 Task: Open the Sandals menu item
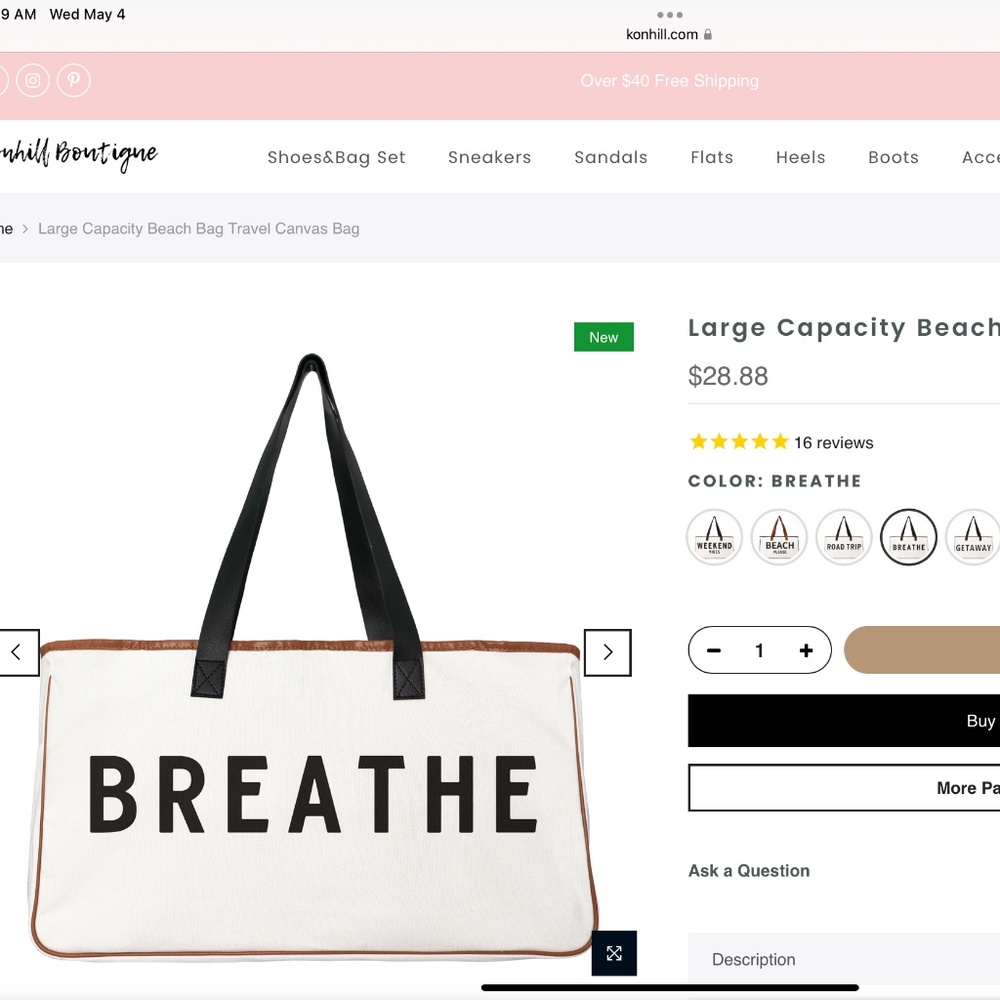(x=611, y=158)
